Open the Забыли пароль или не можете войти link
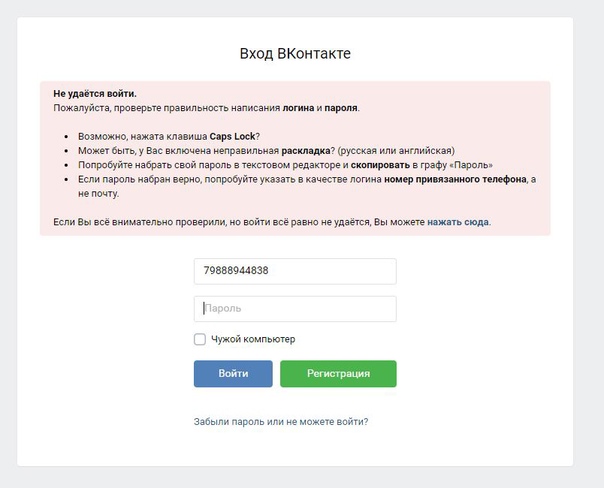The height and width of the screenshot is (488, 604). pyautogui.click(x=281, y=422)
